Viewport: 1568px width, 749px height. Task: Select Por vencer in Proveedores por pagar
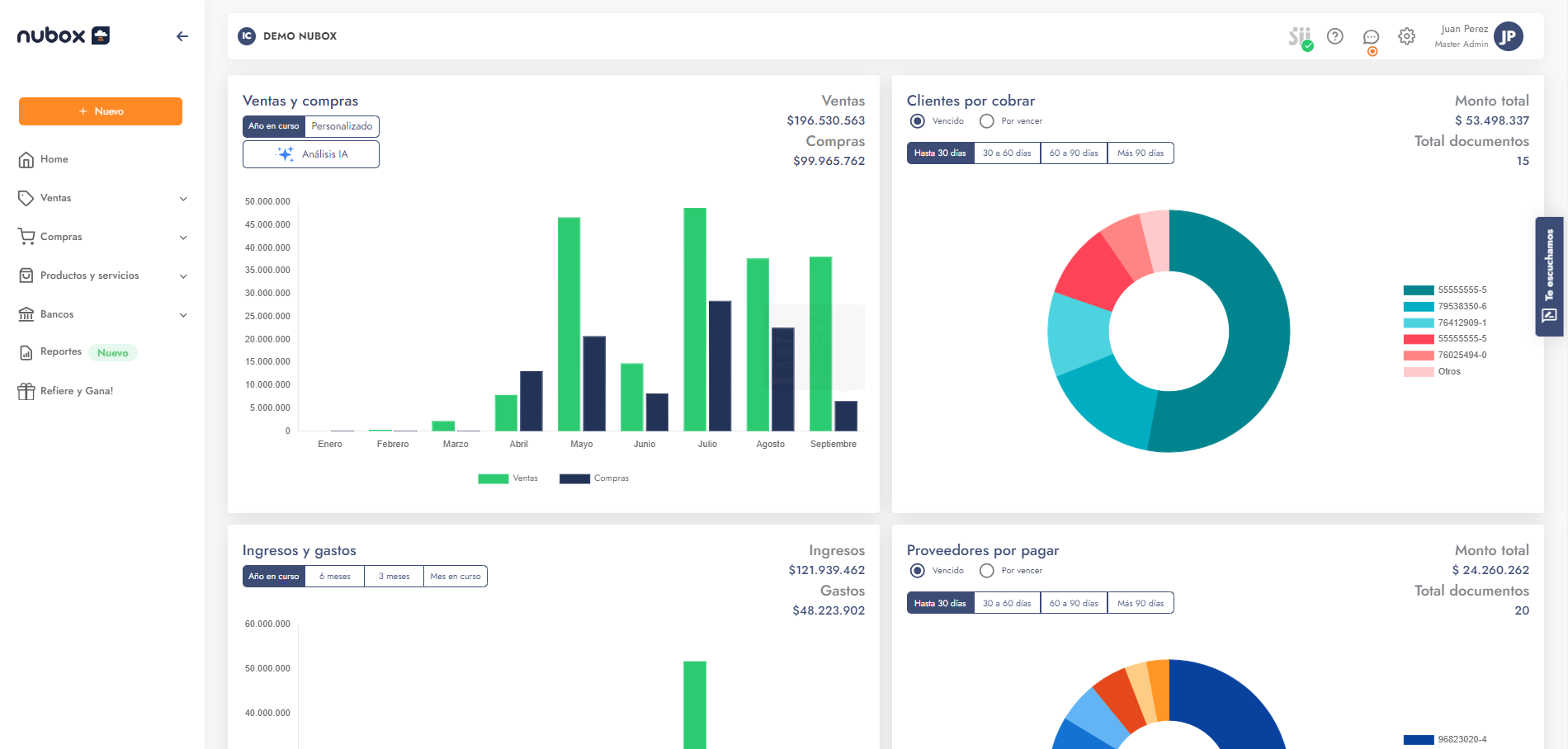(986, 571)
